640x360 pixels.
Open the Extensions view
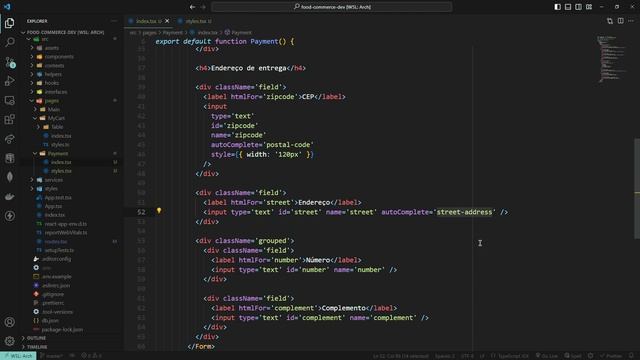click(x=9, y=119)
